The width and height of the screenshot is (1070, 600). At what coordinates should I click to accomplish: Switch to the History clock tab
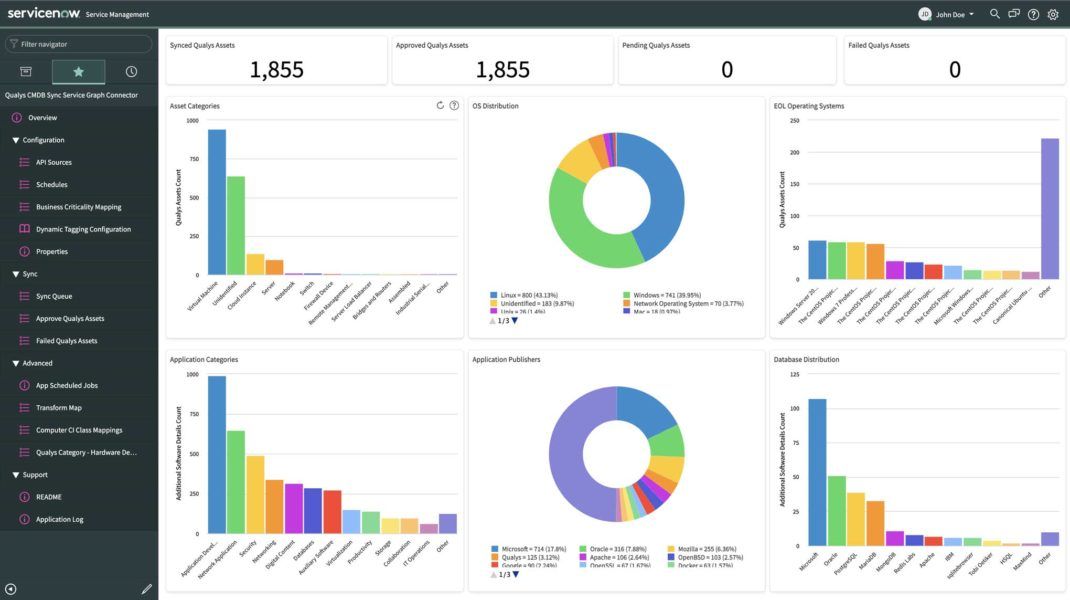pos(131,72)
